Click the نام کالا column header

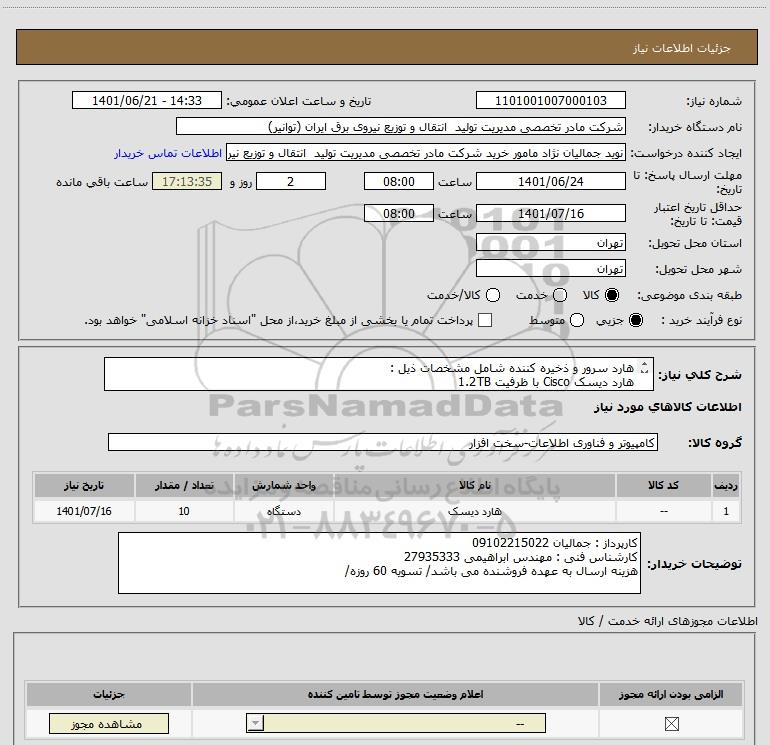click(474, 485)
